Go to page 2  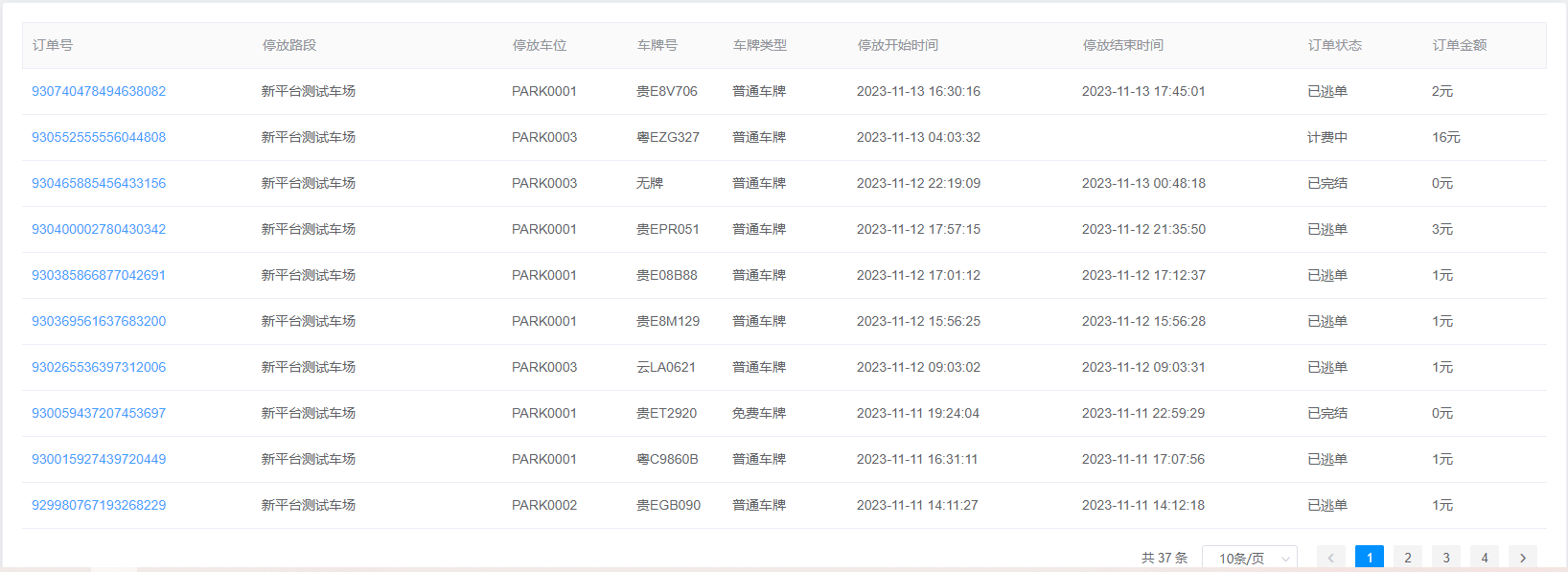point(1407,558)
